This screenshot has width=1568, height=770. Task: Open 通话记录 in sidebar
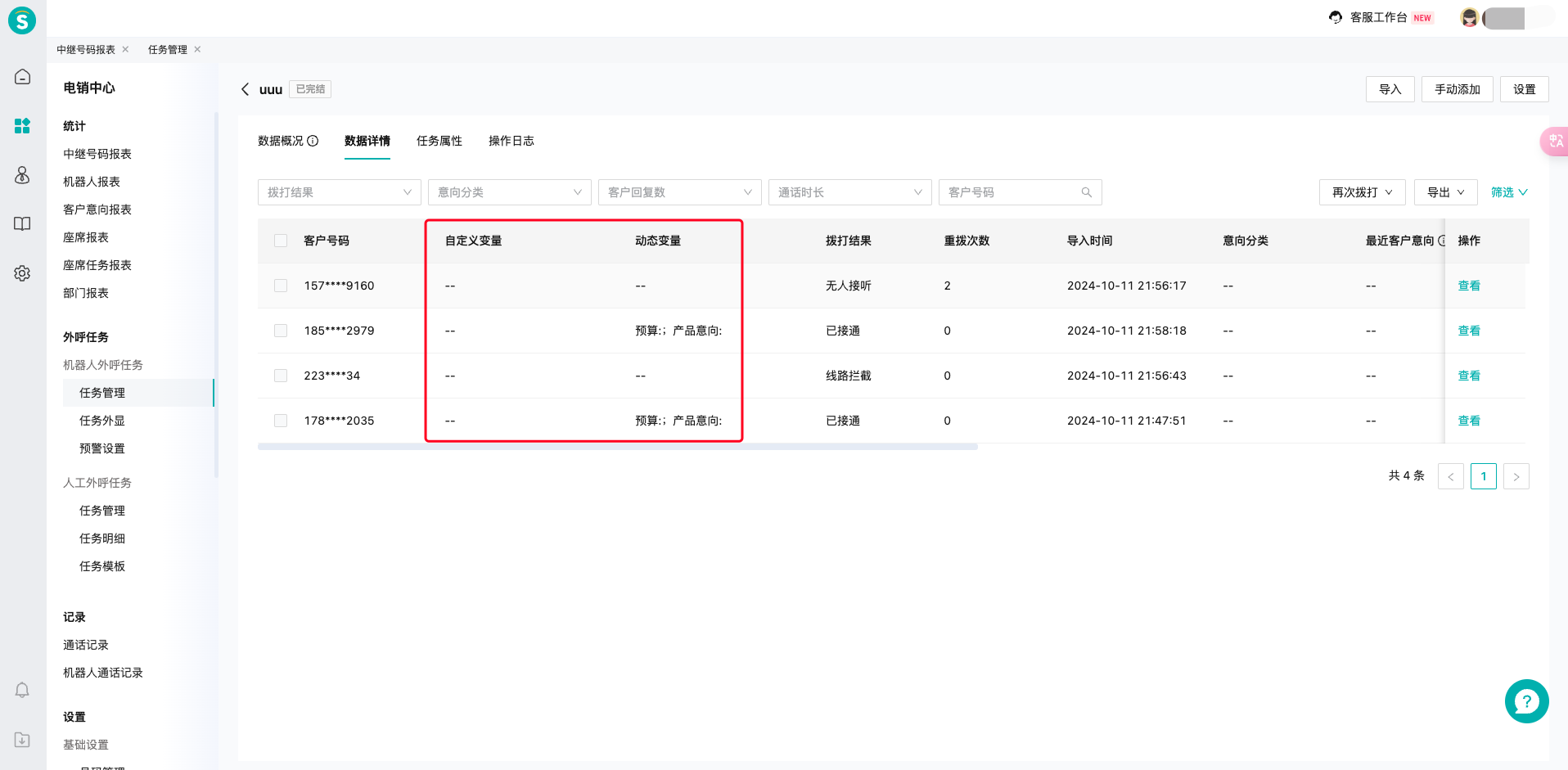click(x=86, y=645)
